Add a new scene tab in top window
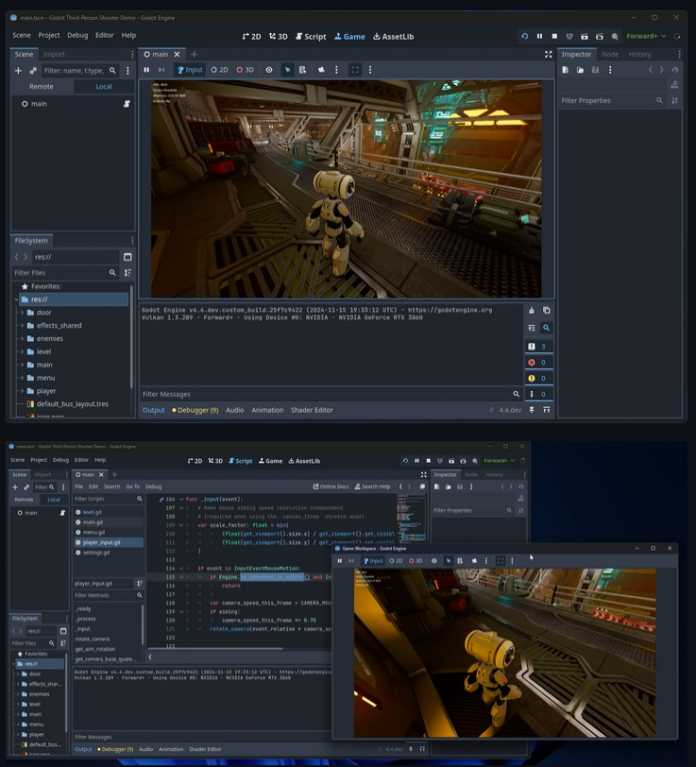696x767 pixels. 194,54
